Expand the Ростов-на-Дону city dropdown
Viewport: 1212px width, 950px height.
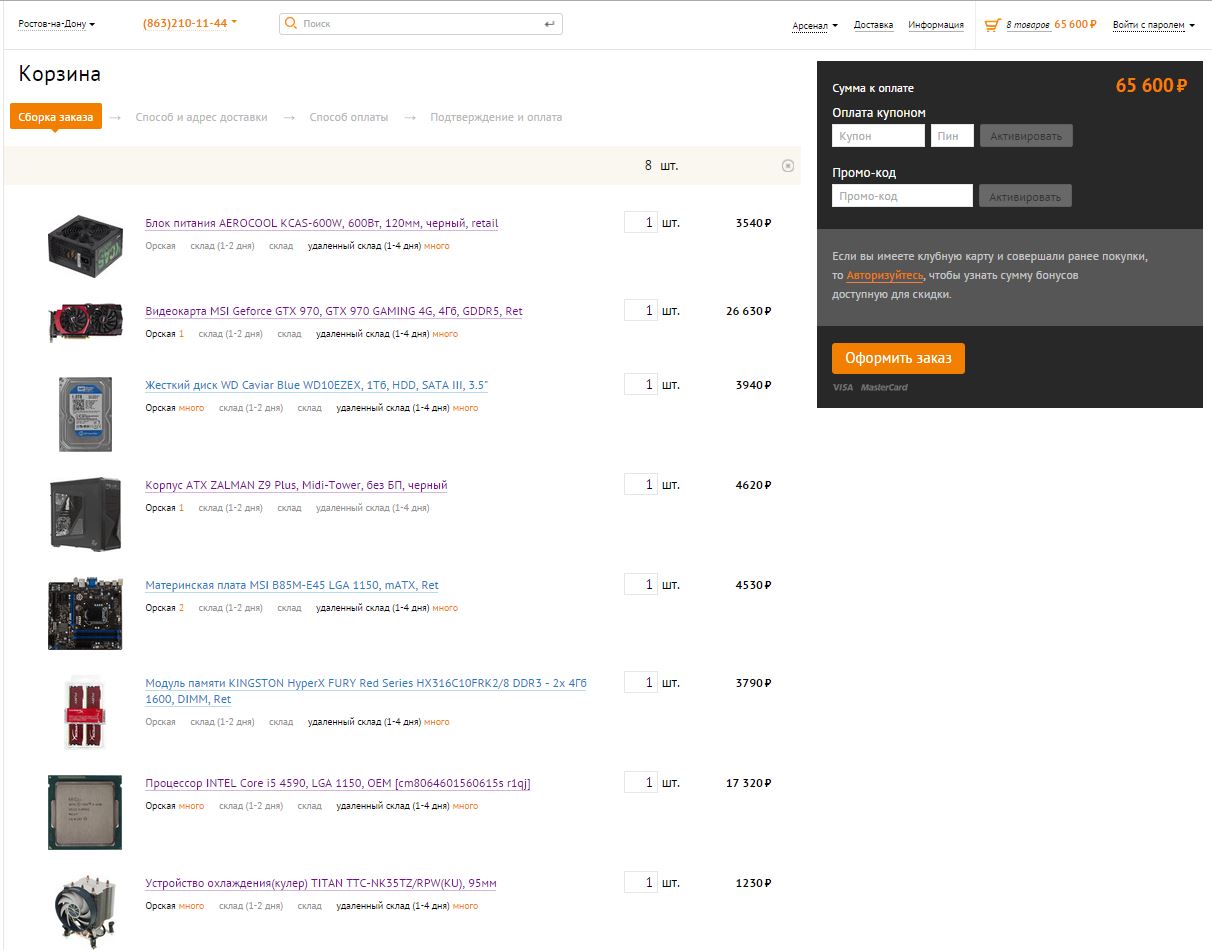pos(57,24)
